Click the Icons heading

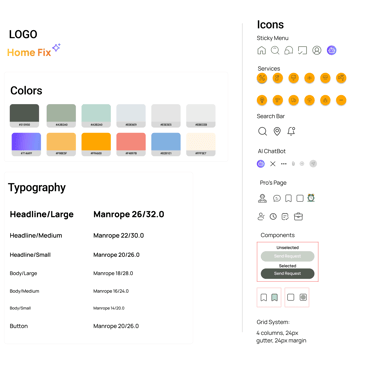[270, 25]
